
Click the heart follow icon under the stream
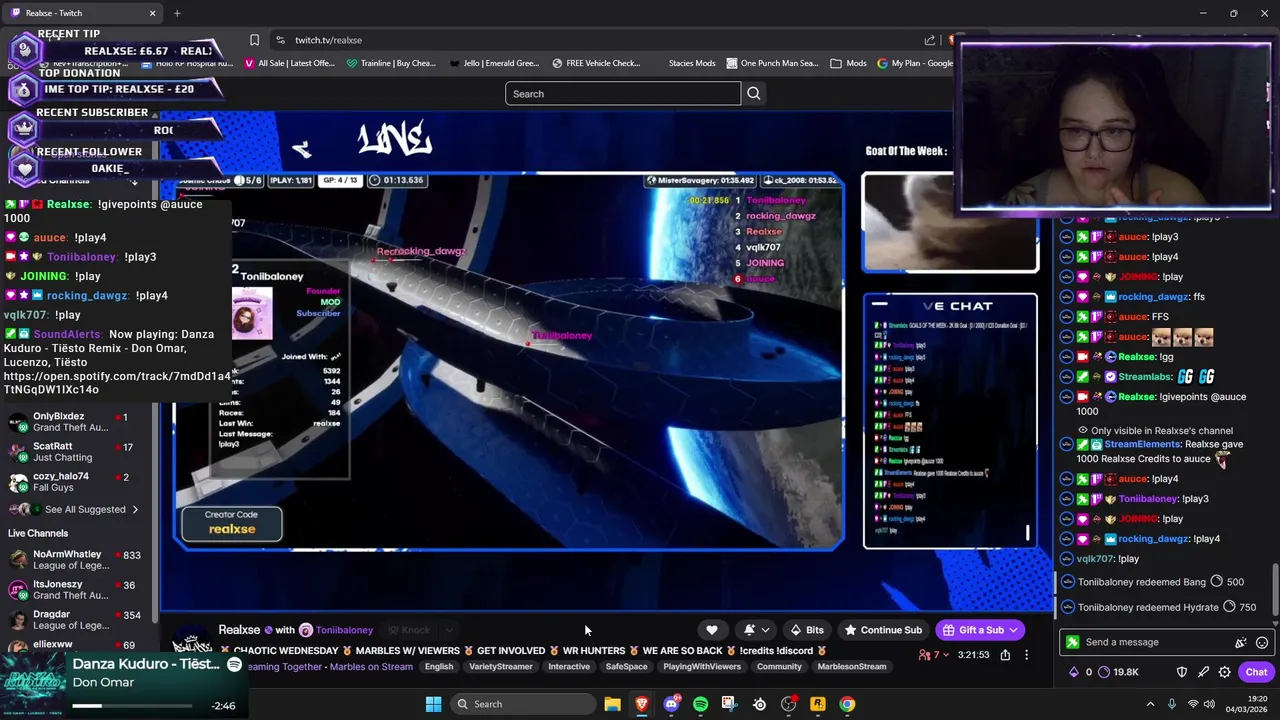click(711, 630)
